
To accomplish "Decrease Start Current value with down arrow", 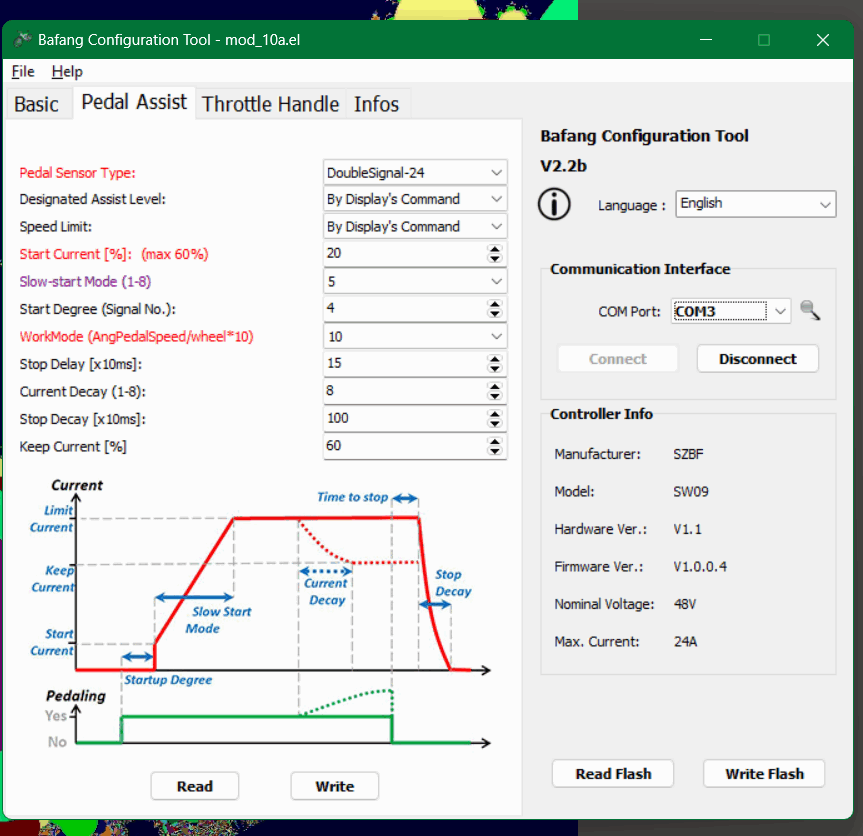I will pyautogui.click(x=494, y=259).
